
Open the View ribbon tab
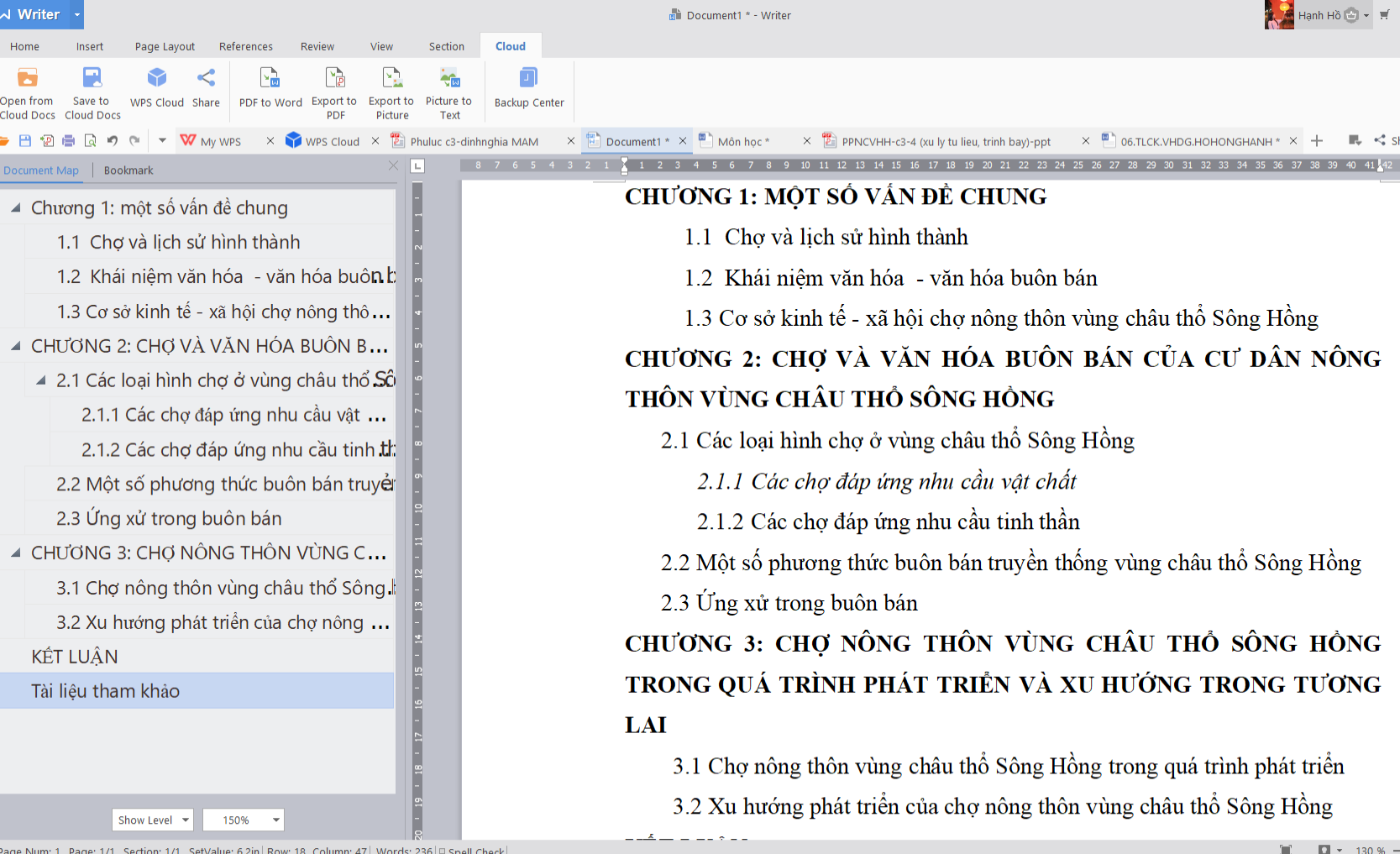(x=381, y=46)
